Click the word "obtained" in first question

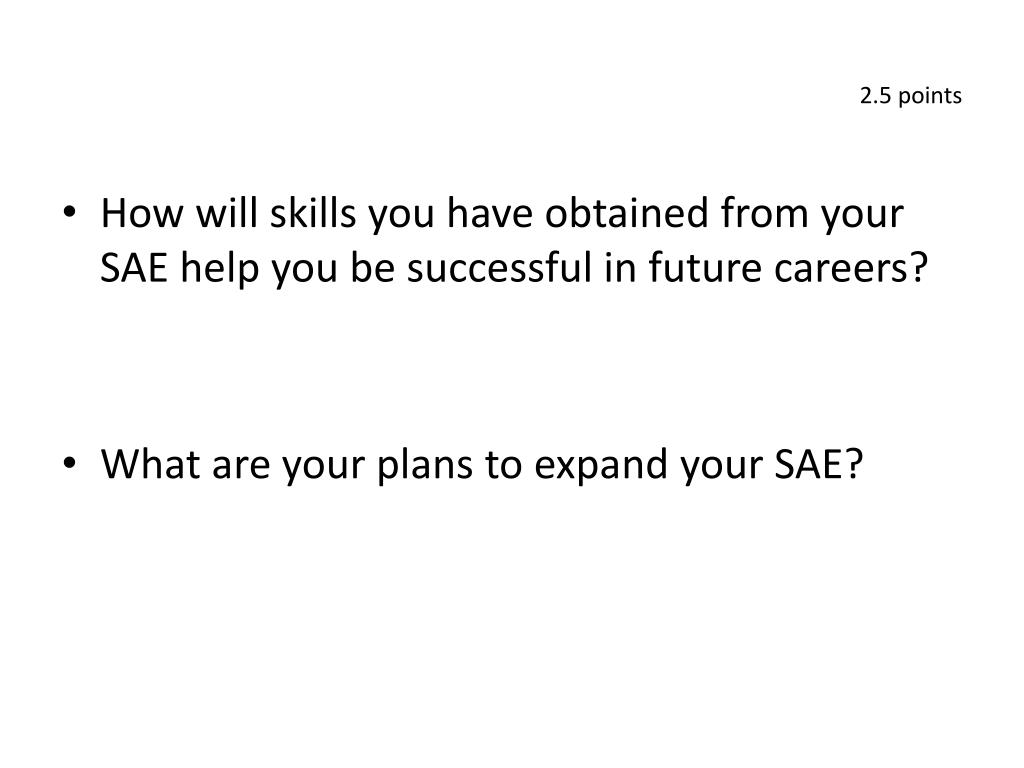coord(626,213)
